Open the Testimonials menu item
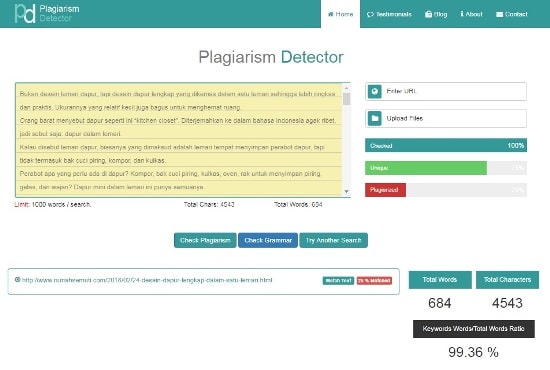 click(389, 14)
